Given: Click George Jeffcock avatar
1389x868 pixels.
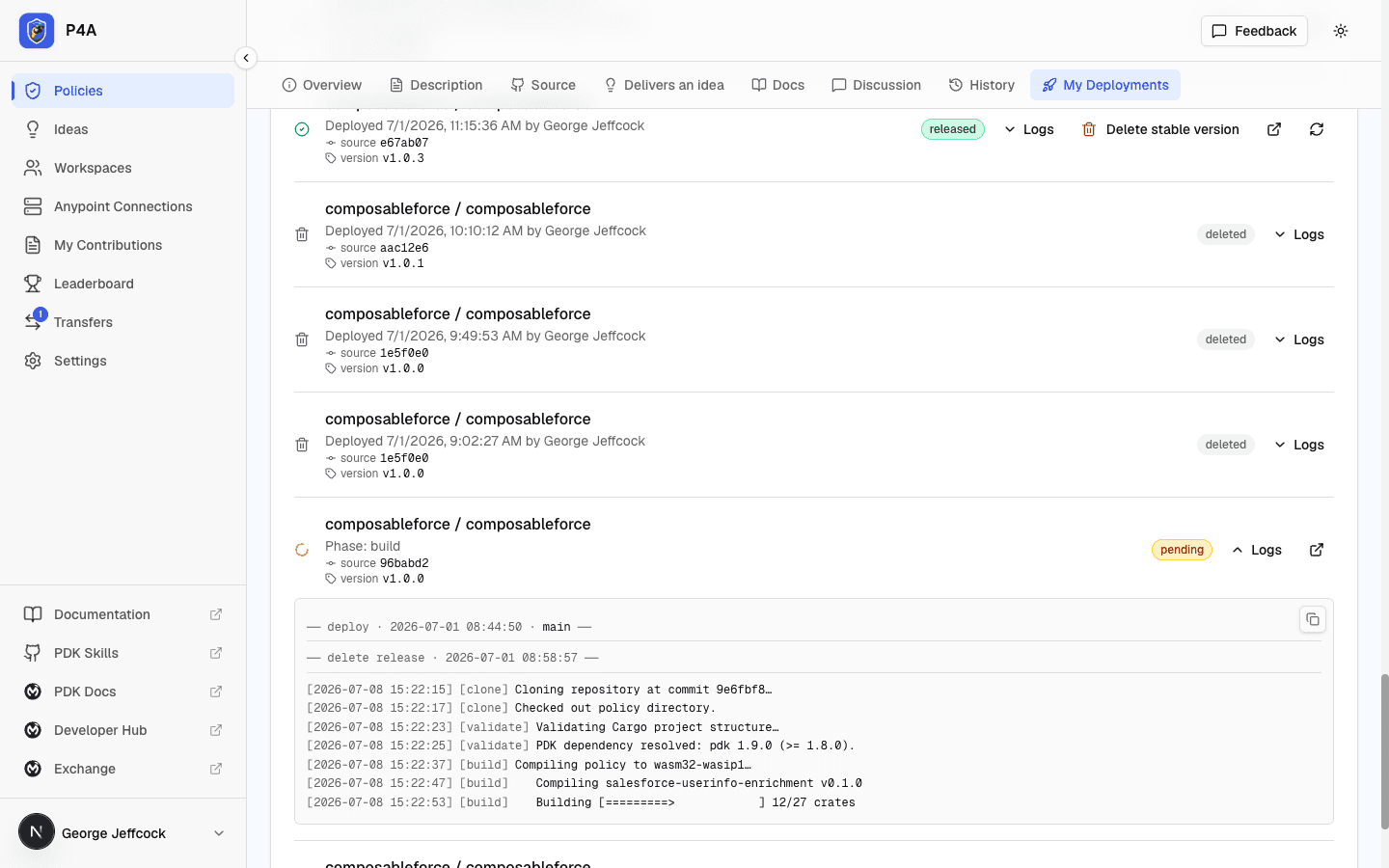Looking at the screenshot, I should tap(37, 831).
